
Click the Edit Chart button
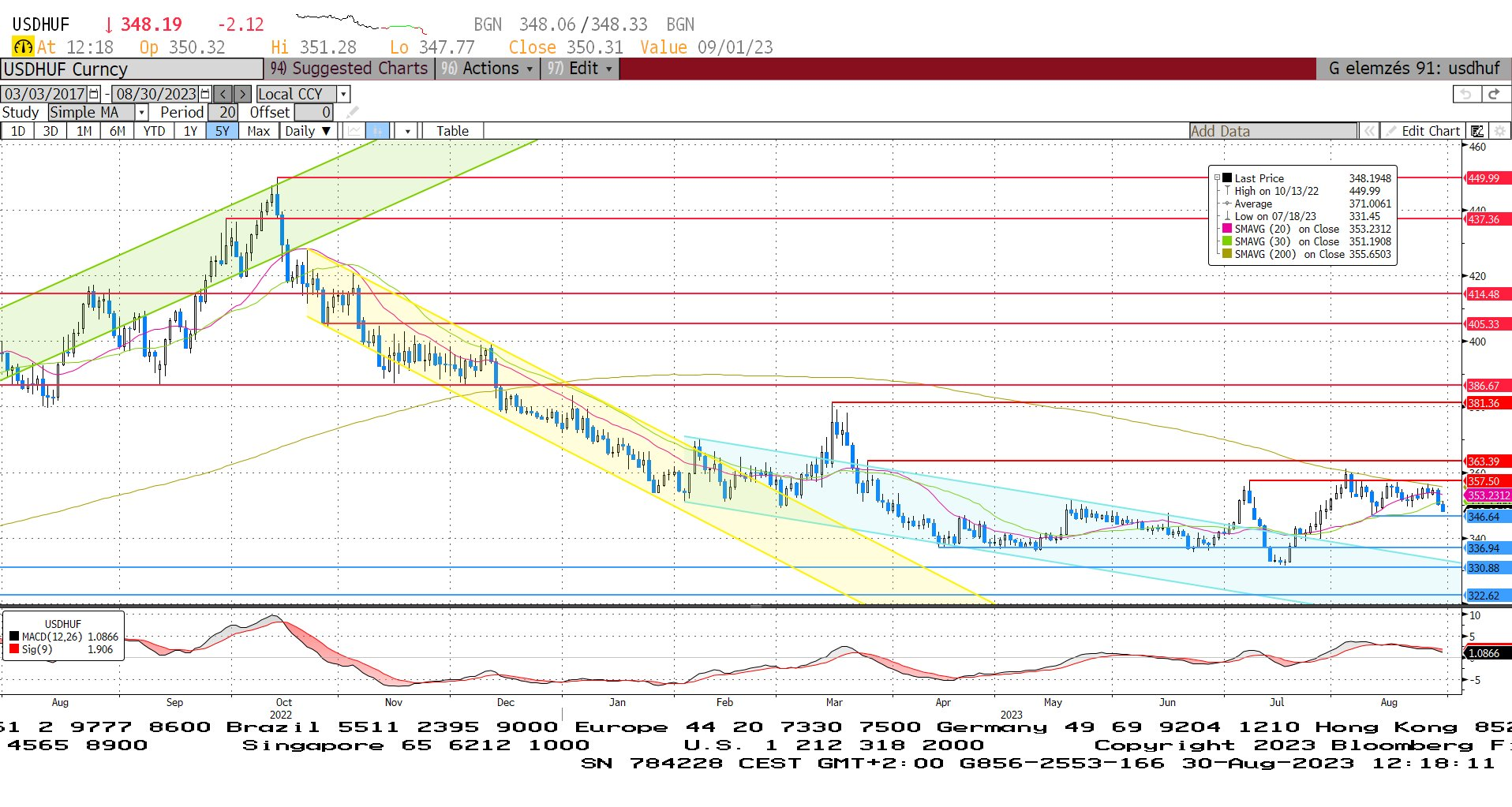pos(1423,131)
